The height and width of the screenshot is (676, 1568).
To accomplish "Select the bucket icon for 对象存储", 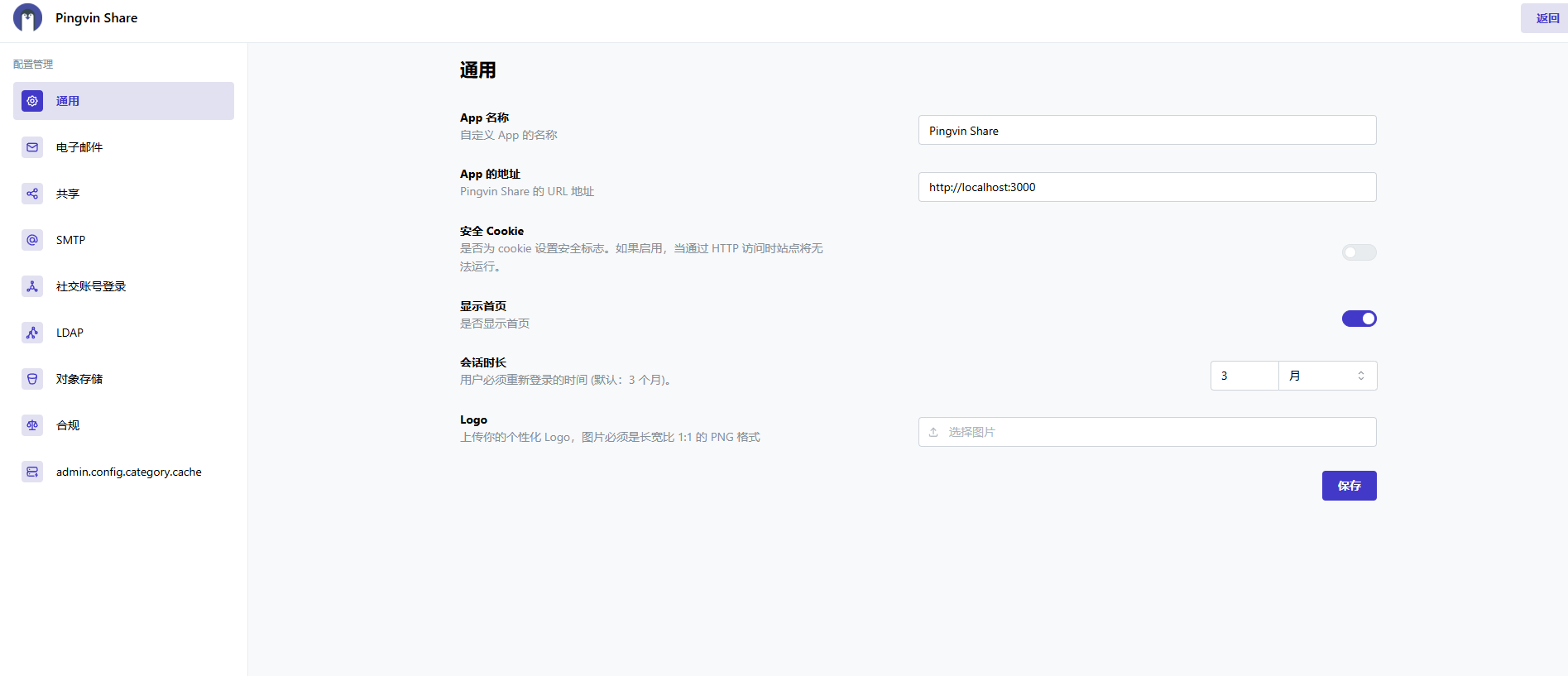I will click(32, 379).
